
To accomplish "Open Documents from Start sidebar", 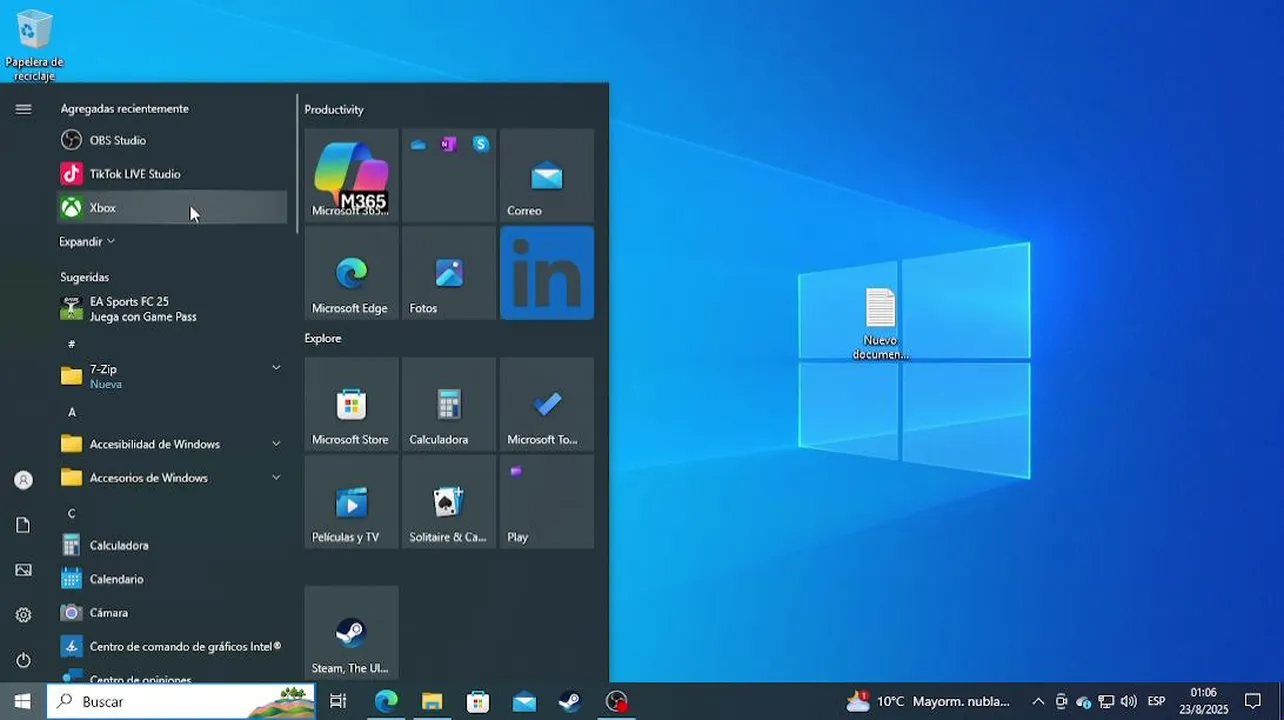I will pyautogui.click(x=23, y=525).
